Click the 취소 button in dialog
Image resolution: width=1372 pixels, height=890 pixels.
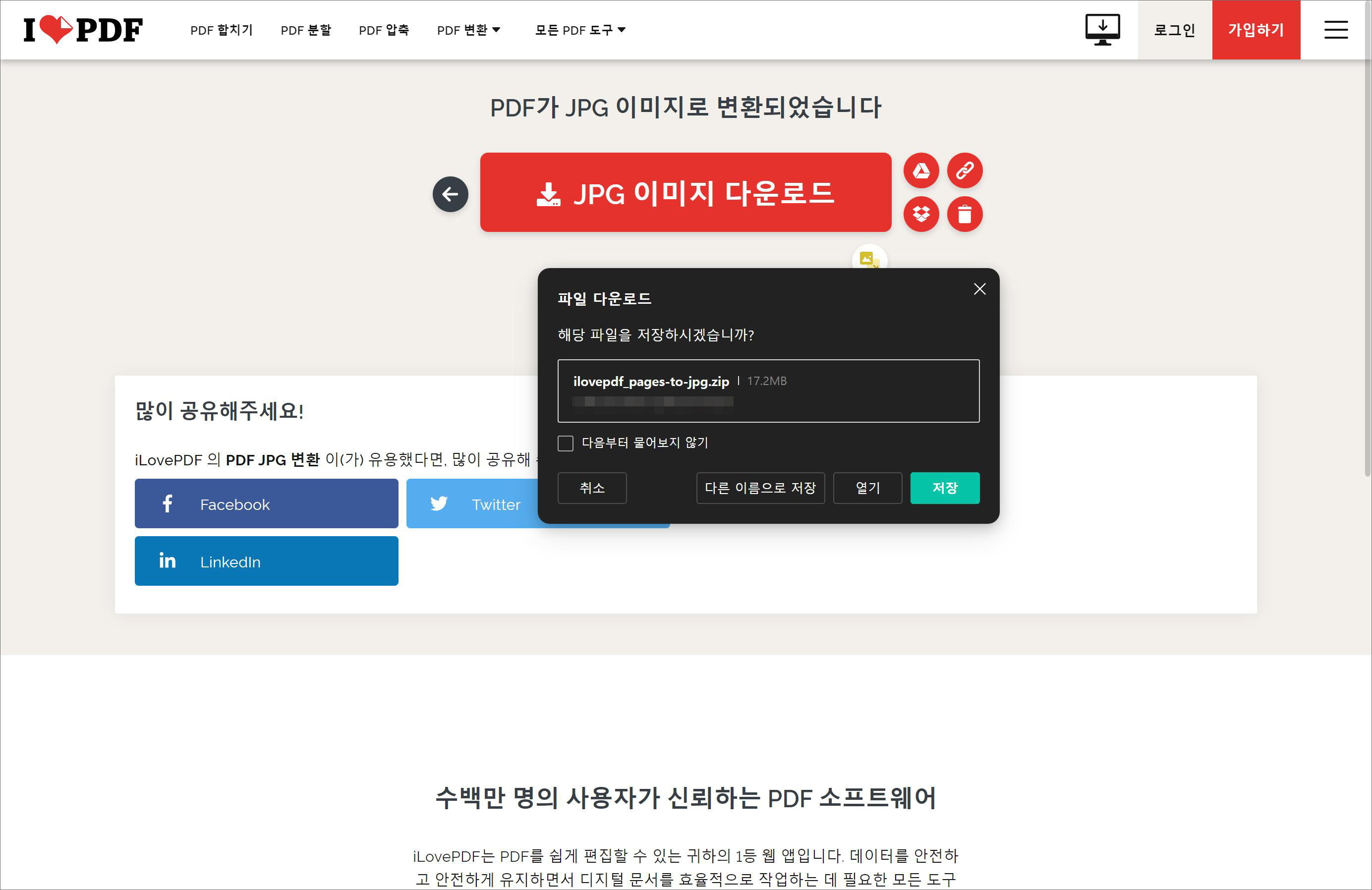pyautogui.click(x=591, y=488)
